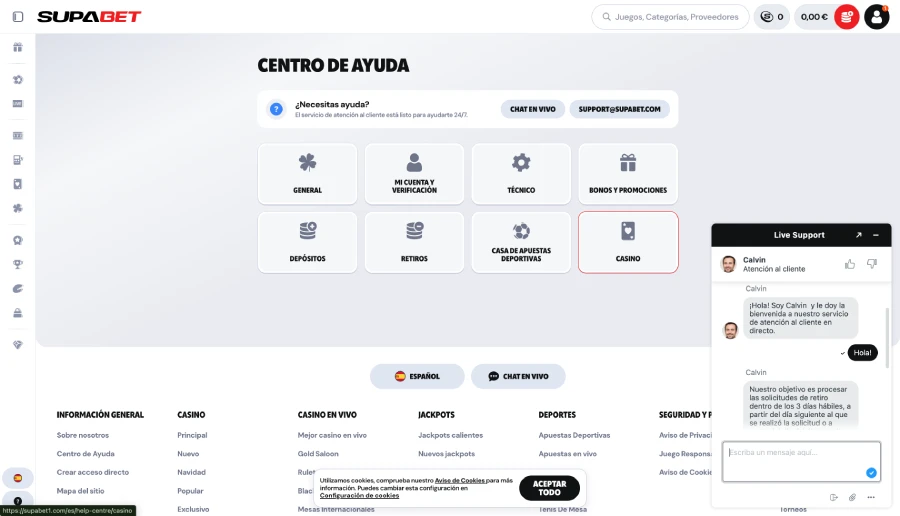Open the Aviso de Cookies link in the banner
Viewport: 900px width, 516px height.
point(460,480)
